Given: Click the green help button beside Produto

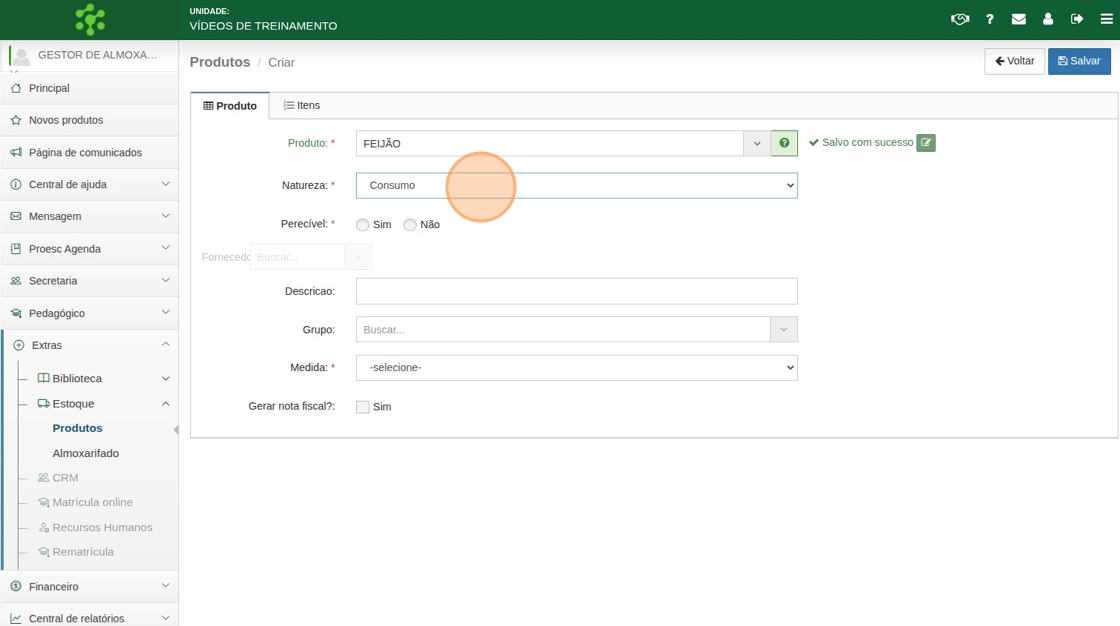Looking at the screenshot, I should (x=784, y=143).
